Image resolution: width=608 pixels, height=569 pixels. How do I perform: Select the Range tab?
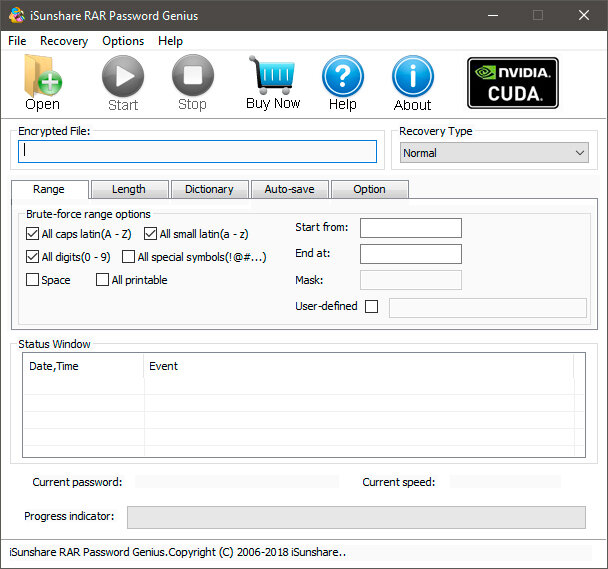click(49, 189)
